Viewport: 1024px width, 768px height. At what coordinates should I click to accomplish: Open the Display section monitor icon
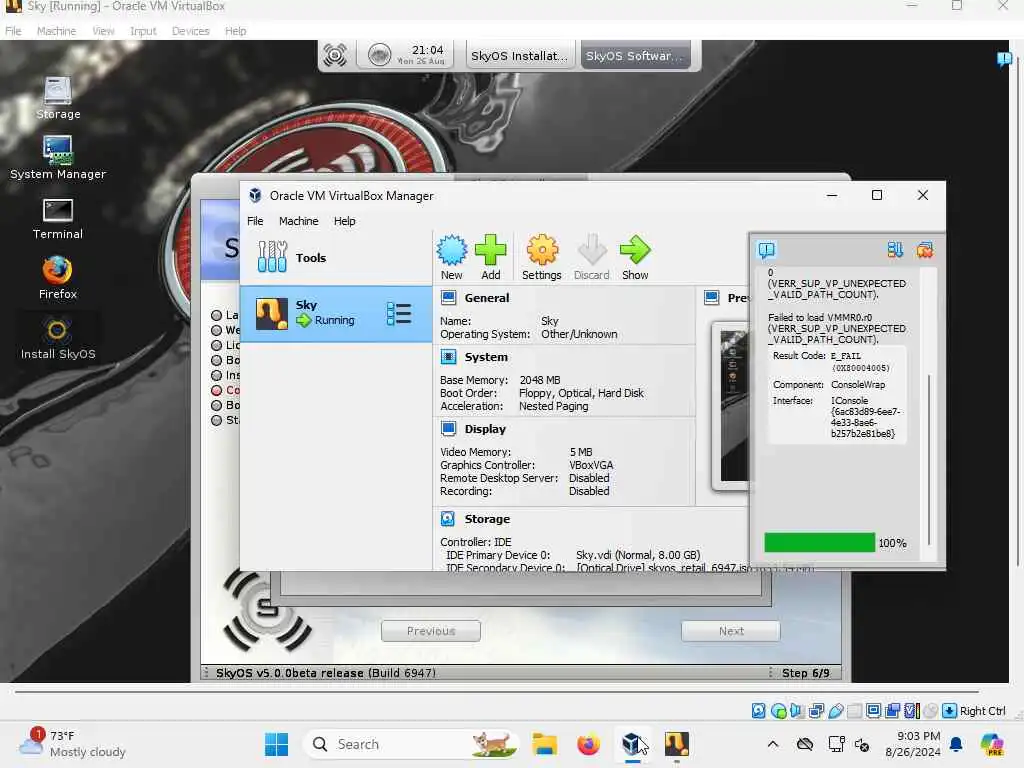(449, 429)
